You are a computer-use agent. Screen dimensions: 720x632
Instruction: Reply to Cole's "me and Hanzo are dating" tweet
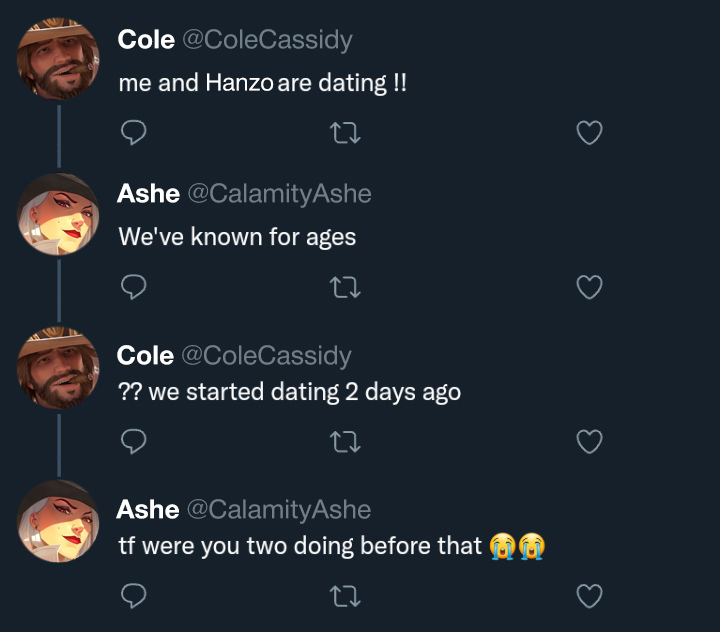(134, 132)
